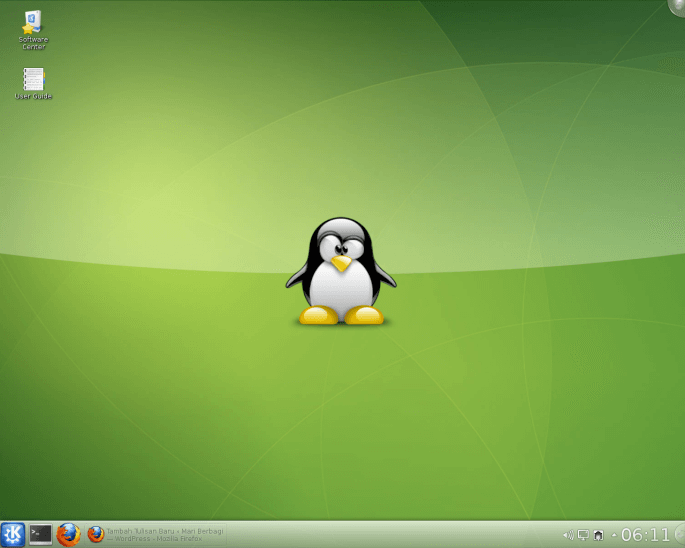The height and width of the screenshot is (548, 685).
Task: Launch Firefox from the panel launcher
Action: click(x=68, y=534)
